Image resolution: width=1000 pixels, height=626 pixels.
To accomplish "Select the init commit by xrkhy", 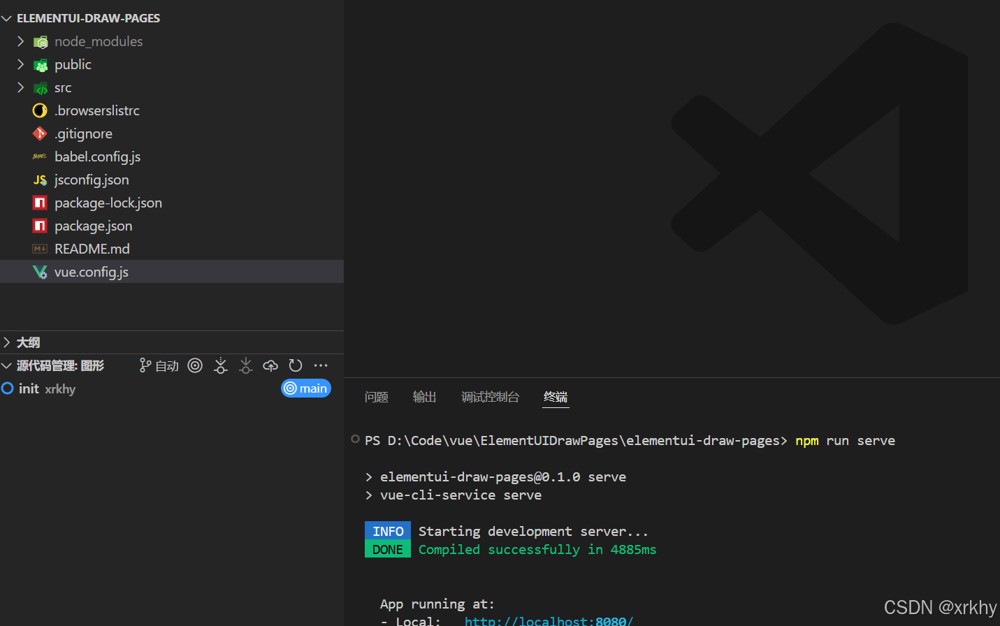I will [172, 388].
